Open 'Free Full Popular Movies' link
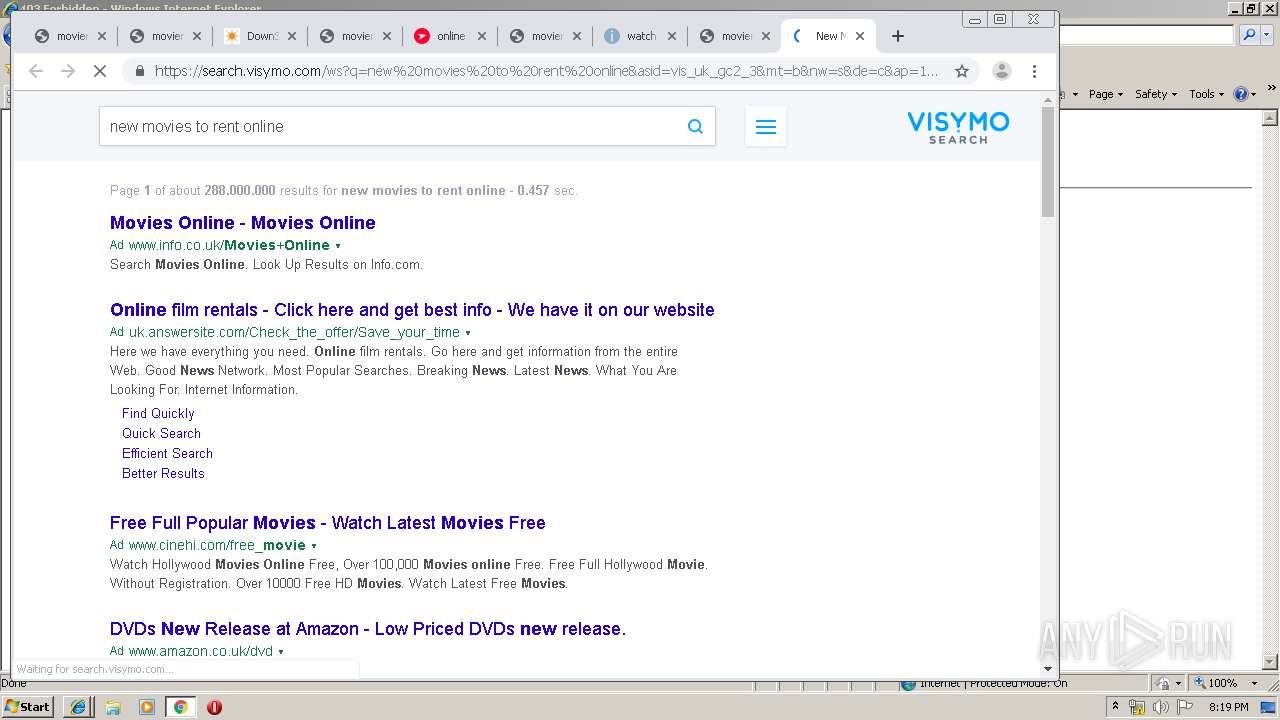The image size is (1280, 720). (x=328, y=523)
